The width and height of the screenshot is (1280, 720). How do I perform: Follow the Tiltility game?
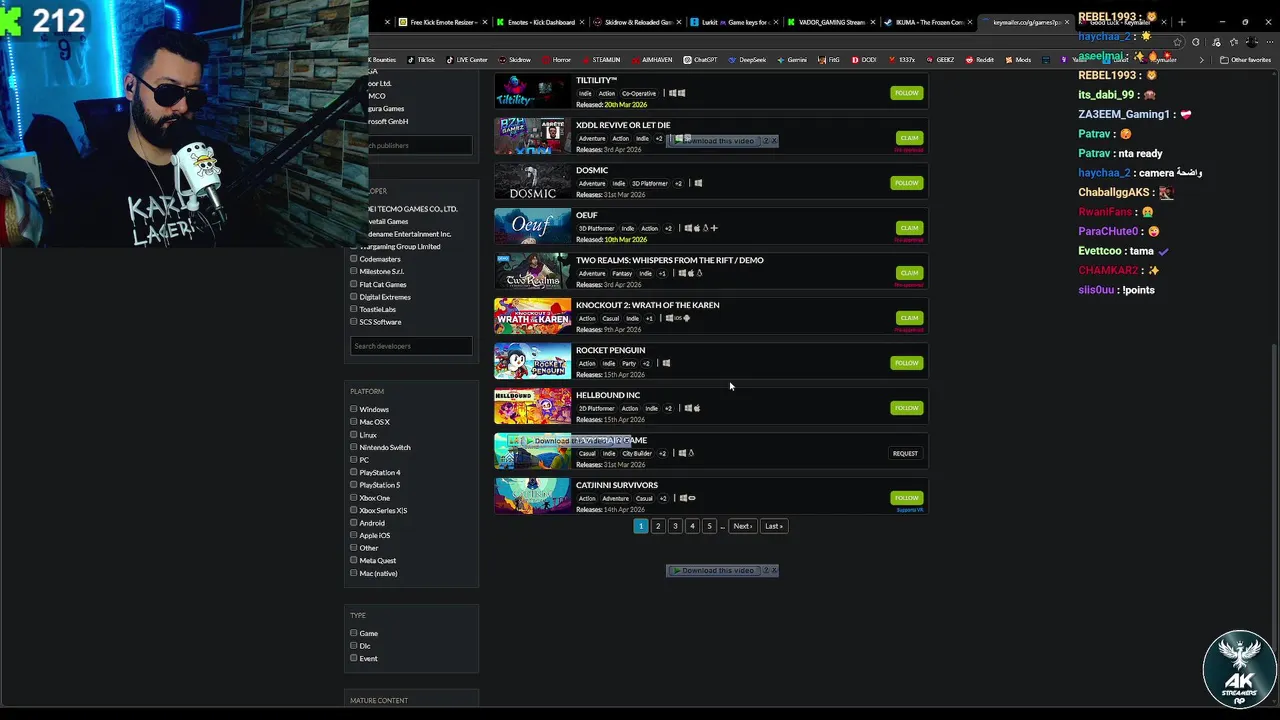[x=907, y=93]
